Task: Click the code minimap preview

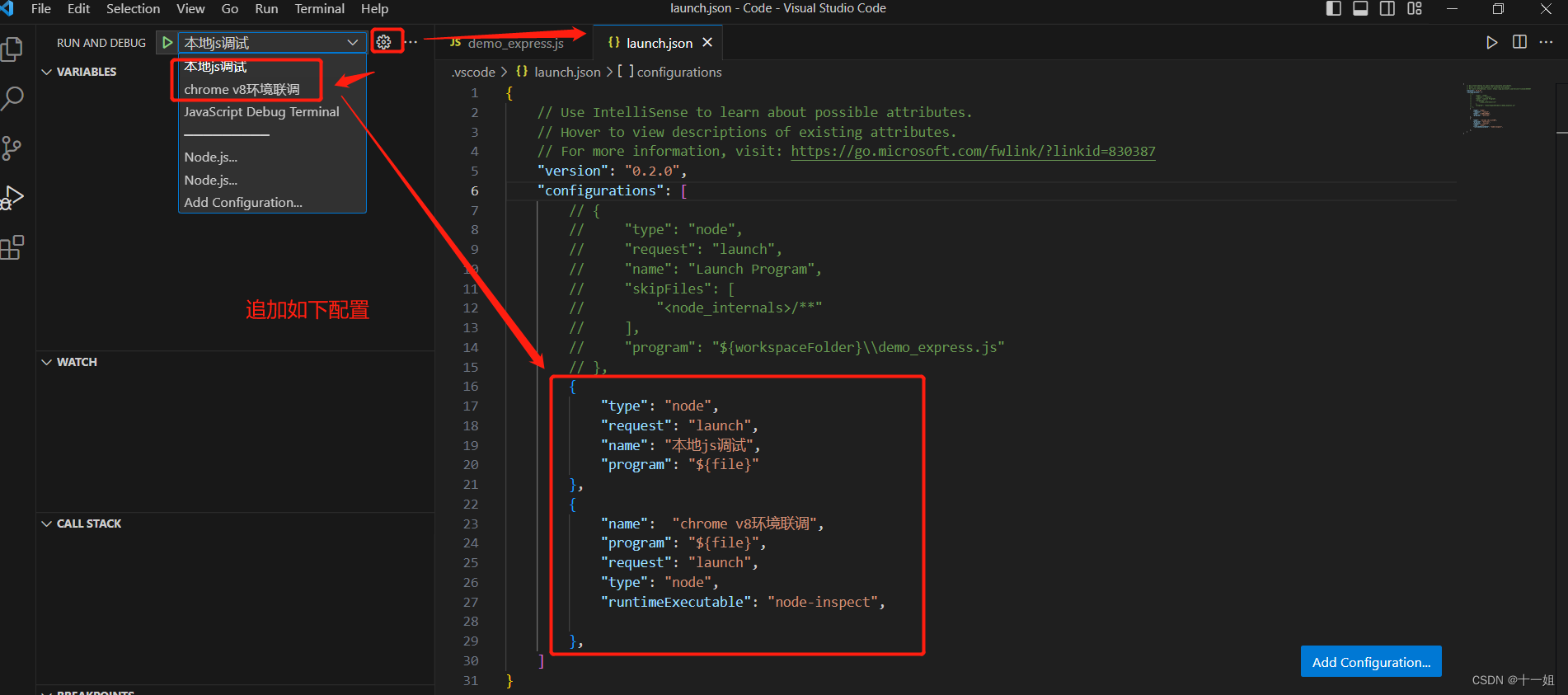Action: [x=1499, y=107]
